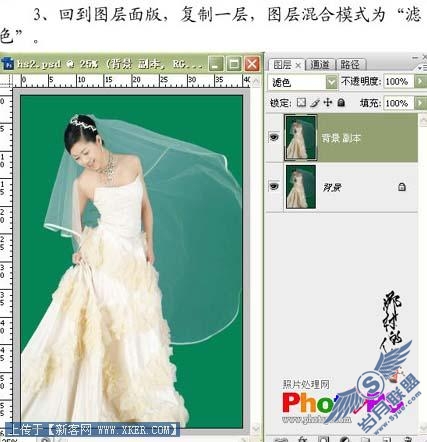Click the lock transparent pixels icon
Viewport: 427px width, 442px height.
click(301, 103)
